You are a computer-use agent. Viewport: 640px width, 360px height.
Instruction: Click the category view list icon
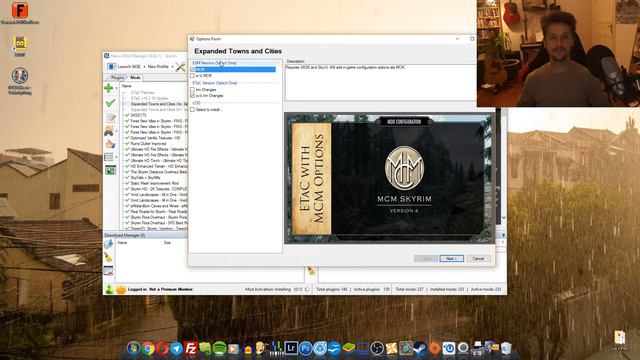[x=109, y=157]
